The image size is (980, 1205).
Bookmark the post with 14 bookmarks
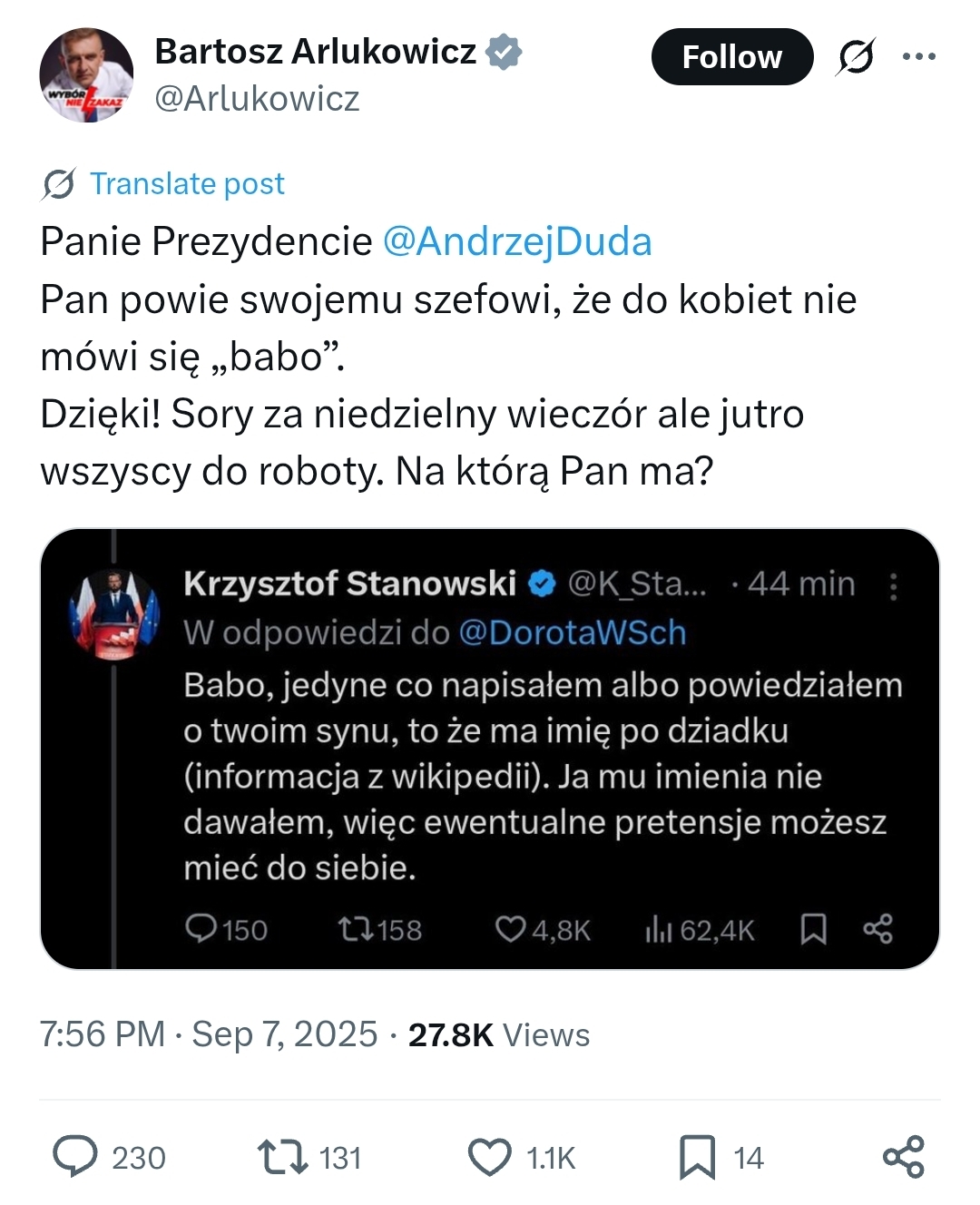point(697,1157)
